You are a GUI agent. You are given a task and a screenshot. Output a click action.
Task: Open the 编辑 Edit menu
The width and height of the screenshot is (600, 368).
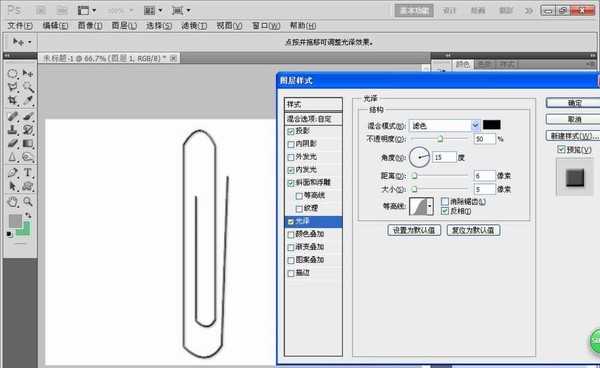pyautogui.click(x=55, y=26)
